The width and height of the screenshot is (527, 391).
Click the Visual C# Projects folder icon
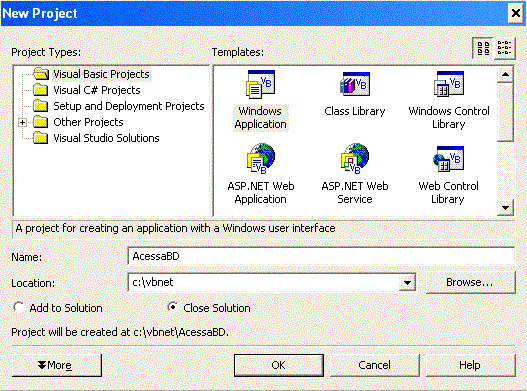[x=41, y=90]
